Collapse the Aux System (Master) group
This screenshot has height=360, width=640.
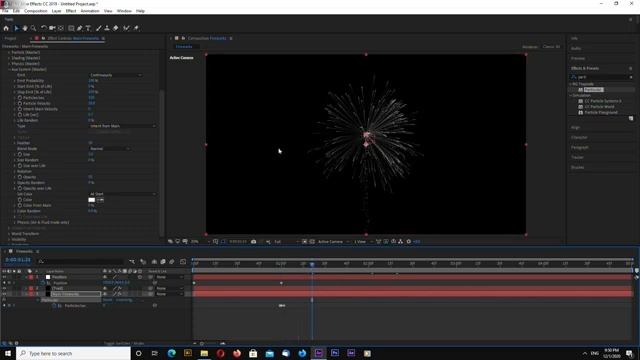tap(9, 70)
